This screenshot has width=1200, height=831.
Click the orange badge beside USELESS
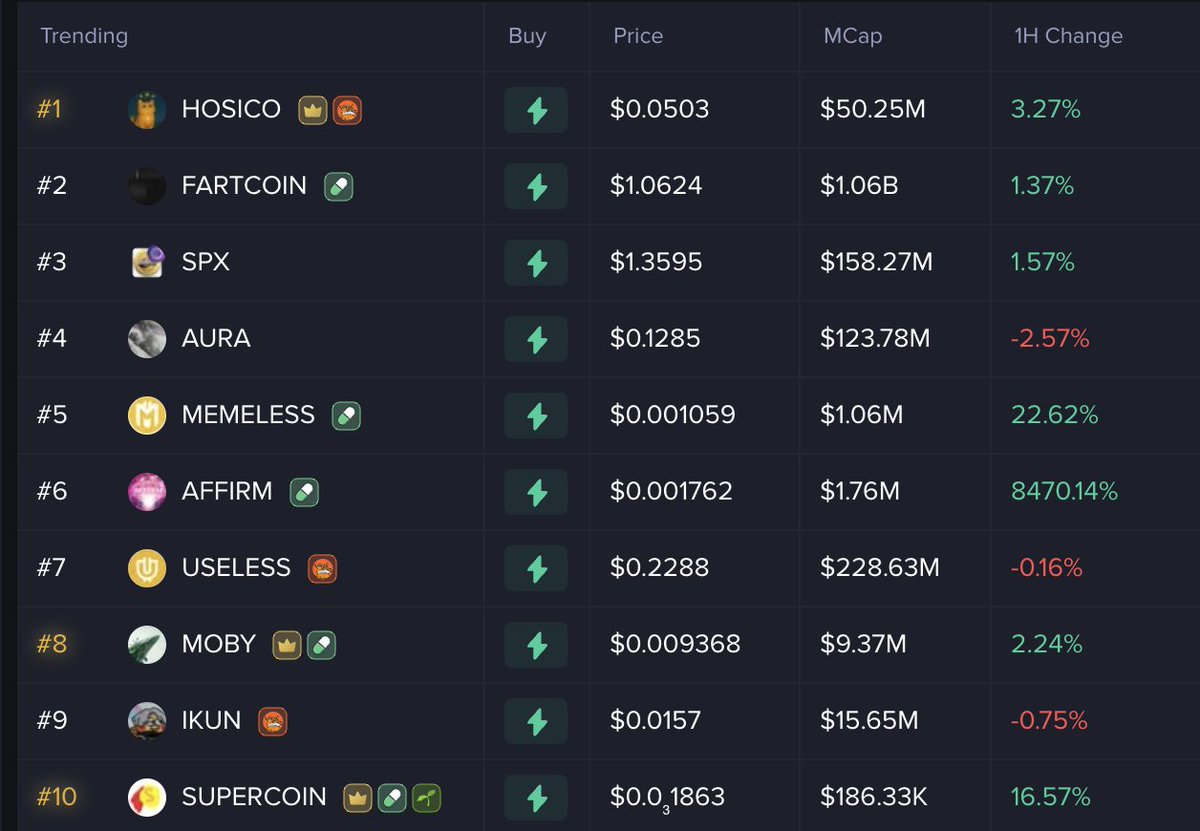[x=322, y=569]
